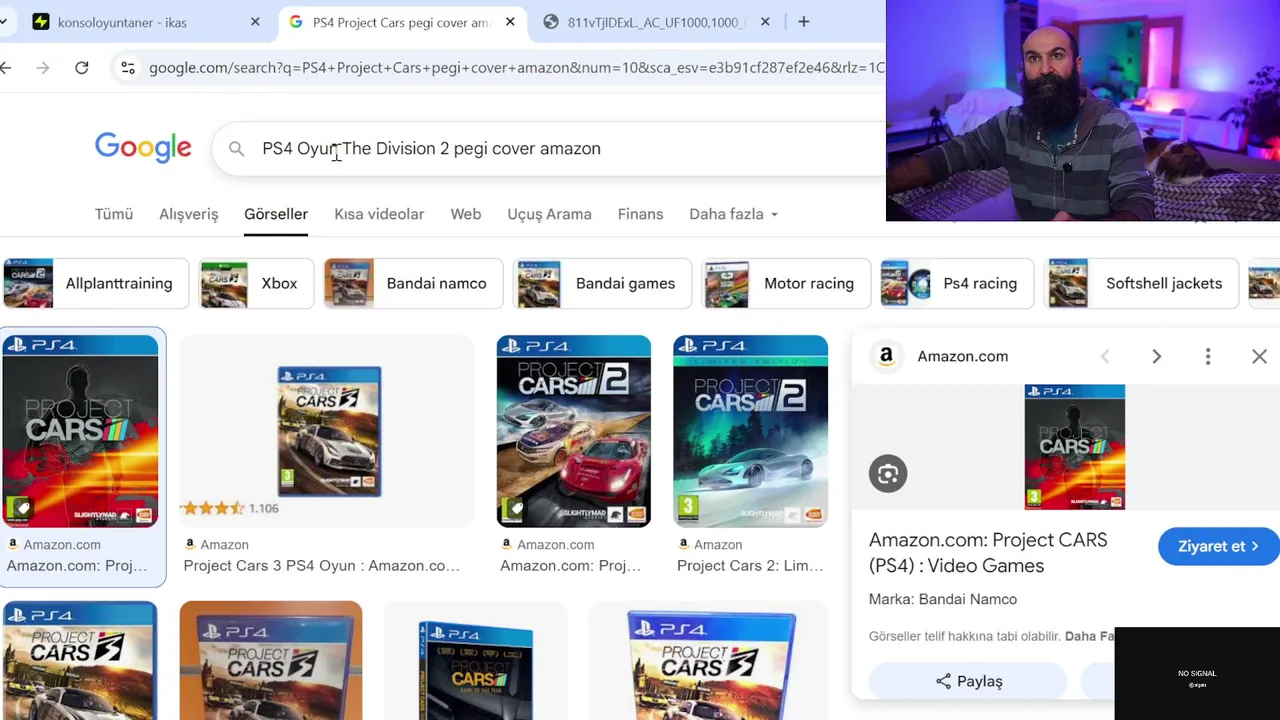The width and height of the screenshot is (1280, 720).
Task: Open the Kısa videolar tab
Action: (x=379, y=214)
